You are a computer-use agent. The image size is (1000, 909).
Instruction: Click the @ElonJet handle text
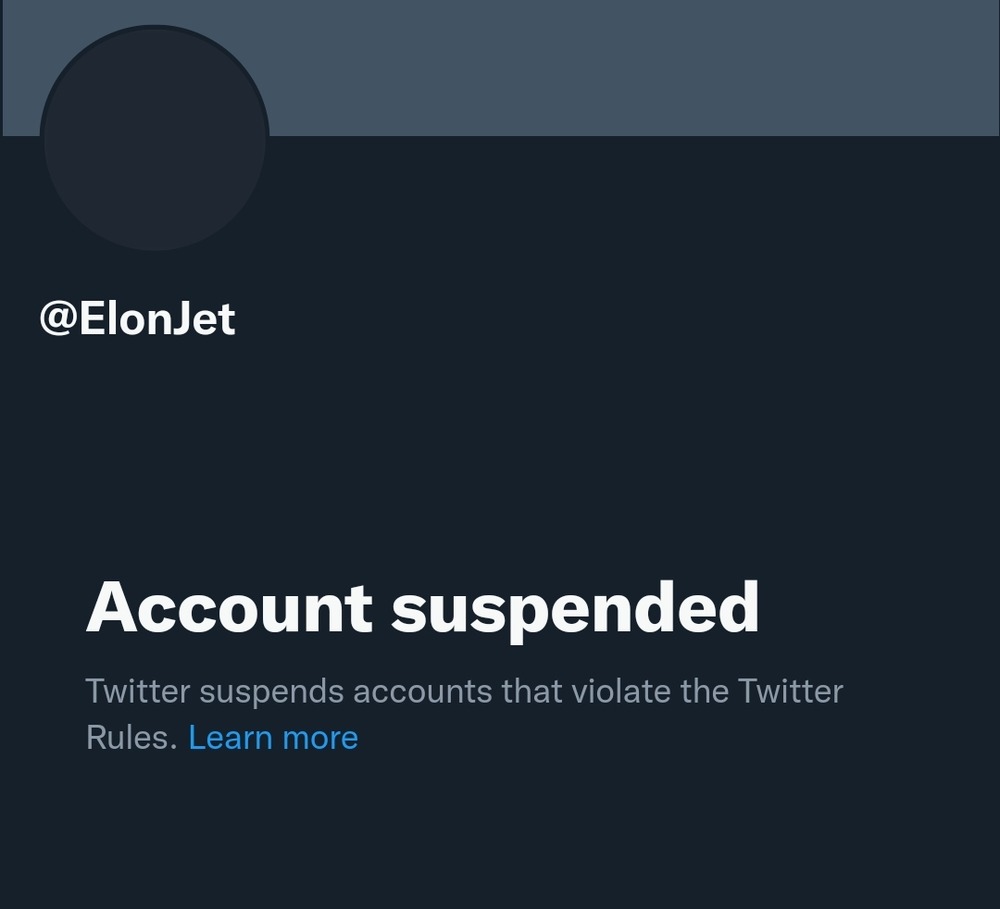pyautogui.click(x=137, y=319)
